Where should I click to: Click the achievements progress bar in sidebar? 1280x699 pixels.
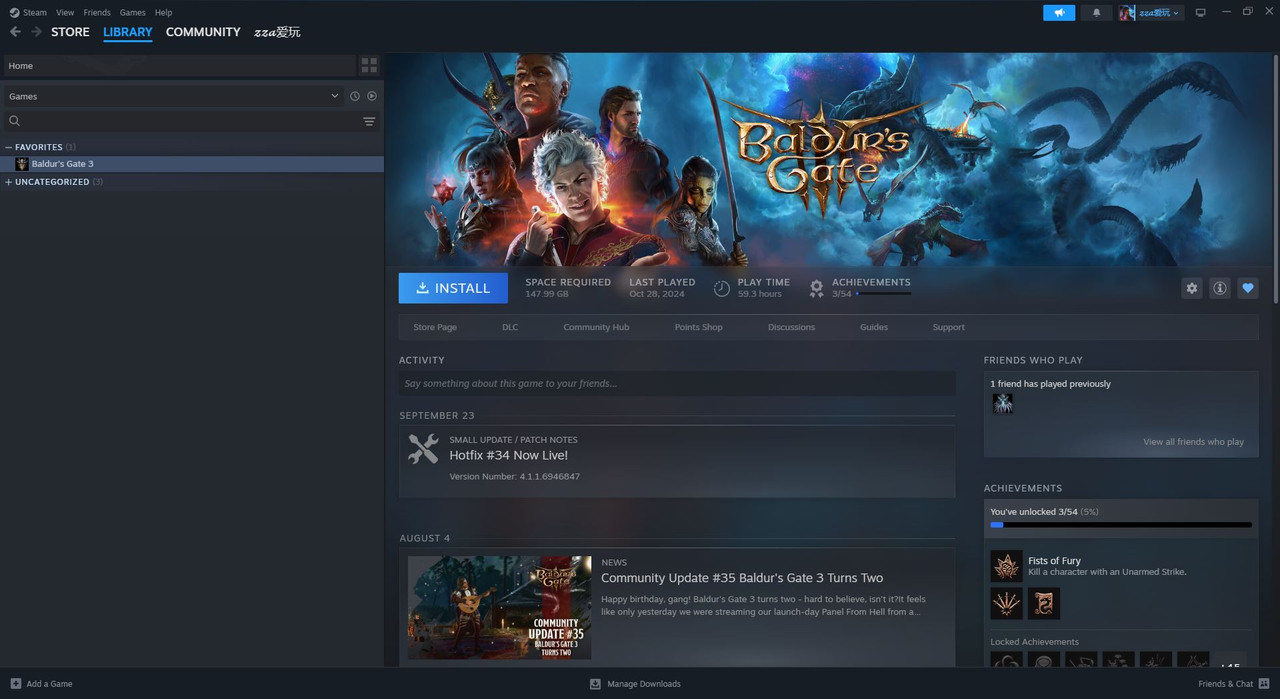point(1121,524)
